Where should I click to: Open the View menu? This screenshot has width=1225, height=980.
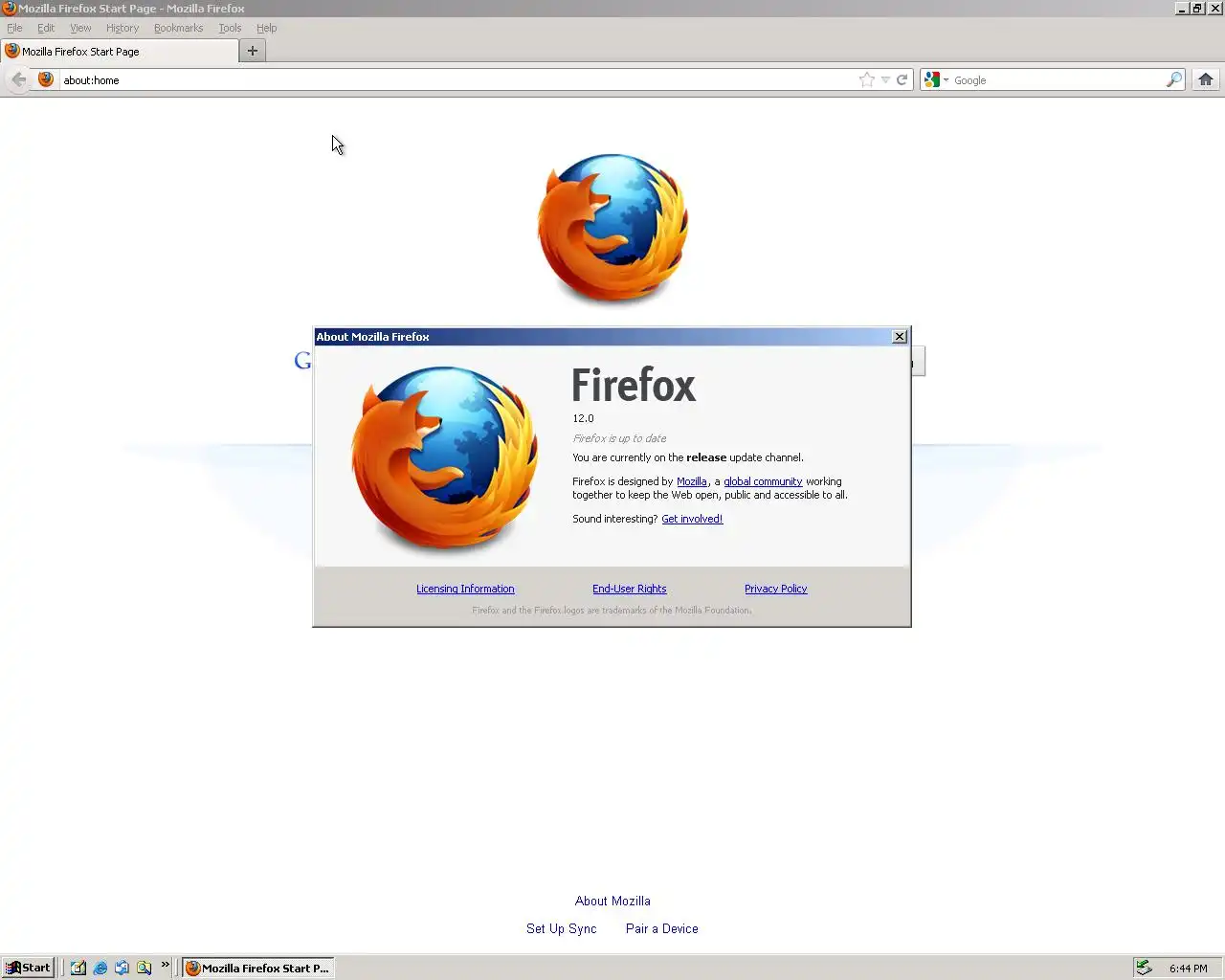(80, 28)
